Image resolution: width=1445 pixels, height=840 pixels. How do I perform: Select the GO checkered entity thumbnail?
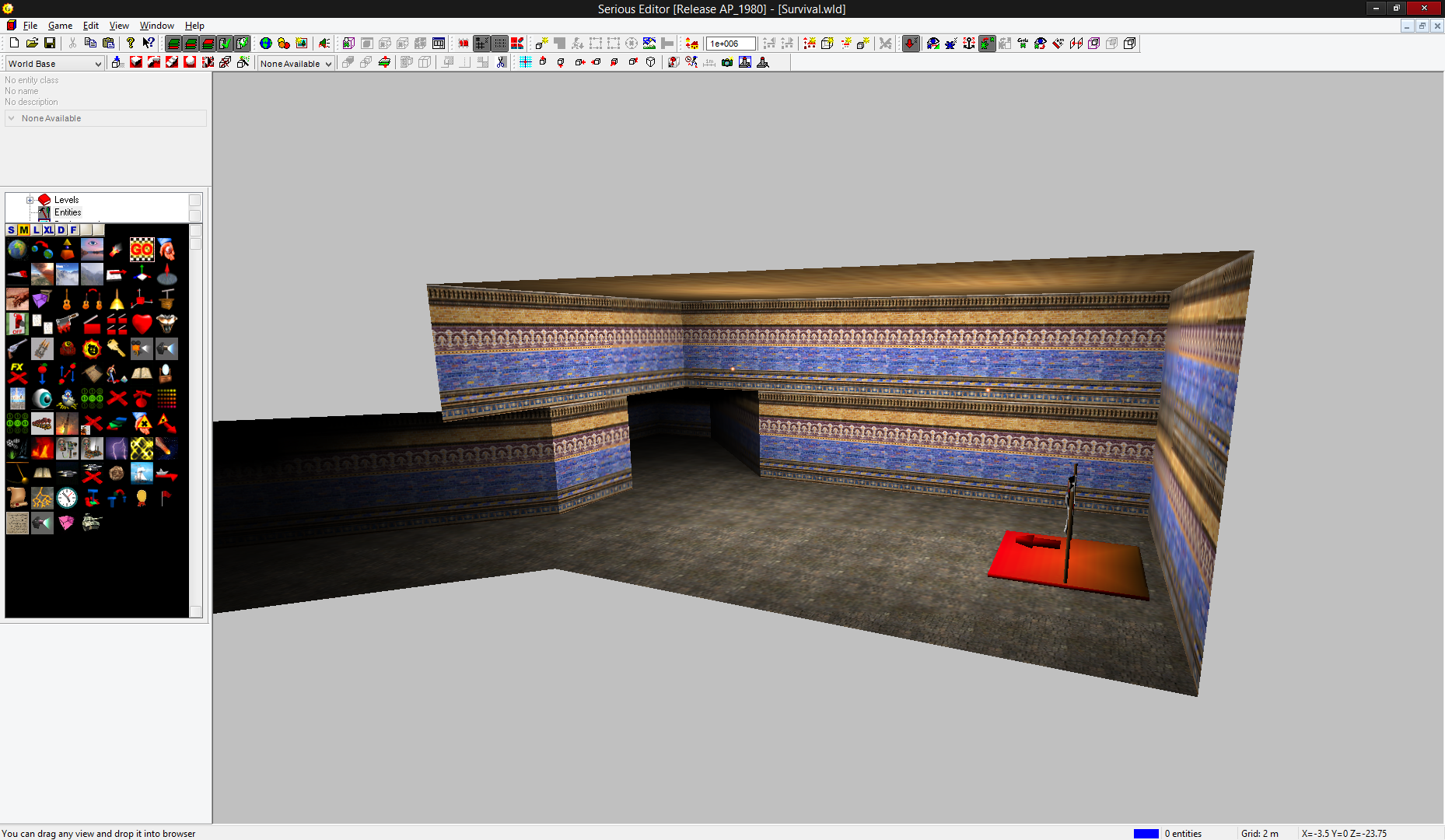[x=142, y=249]
